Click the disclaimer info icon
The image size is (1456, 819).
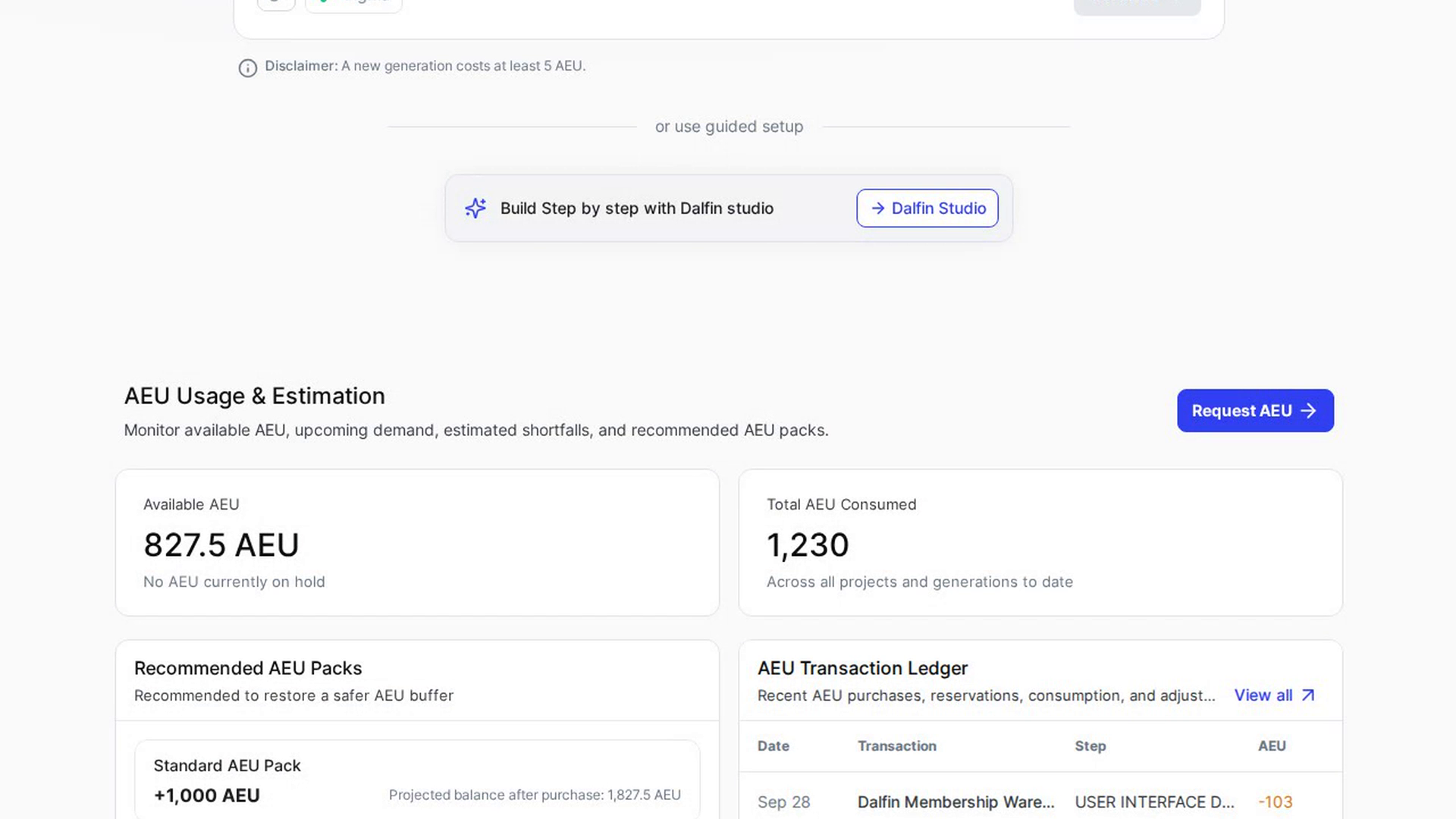247,68
